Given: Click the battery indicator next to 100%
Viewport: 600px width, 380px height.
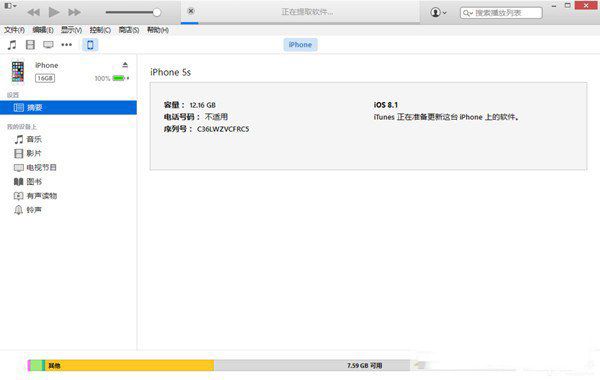Looking at the screenshot, I should pos(121,78).
